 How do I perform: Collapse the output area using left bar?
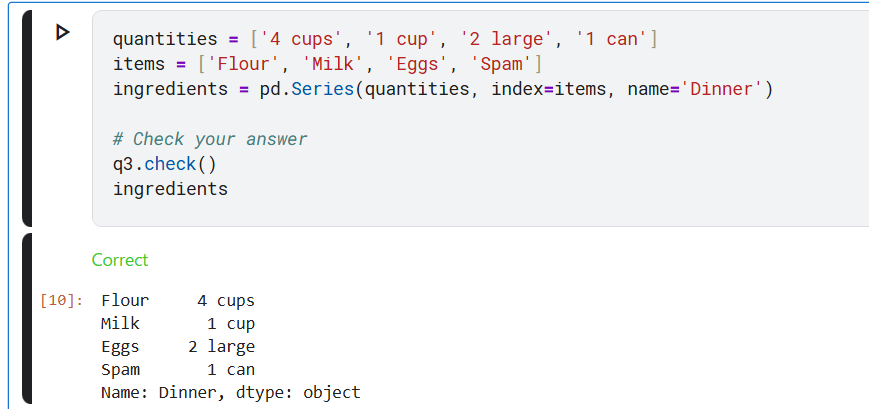click(x=27, y=318)
